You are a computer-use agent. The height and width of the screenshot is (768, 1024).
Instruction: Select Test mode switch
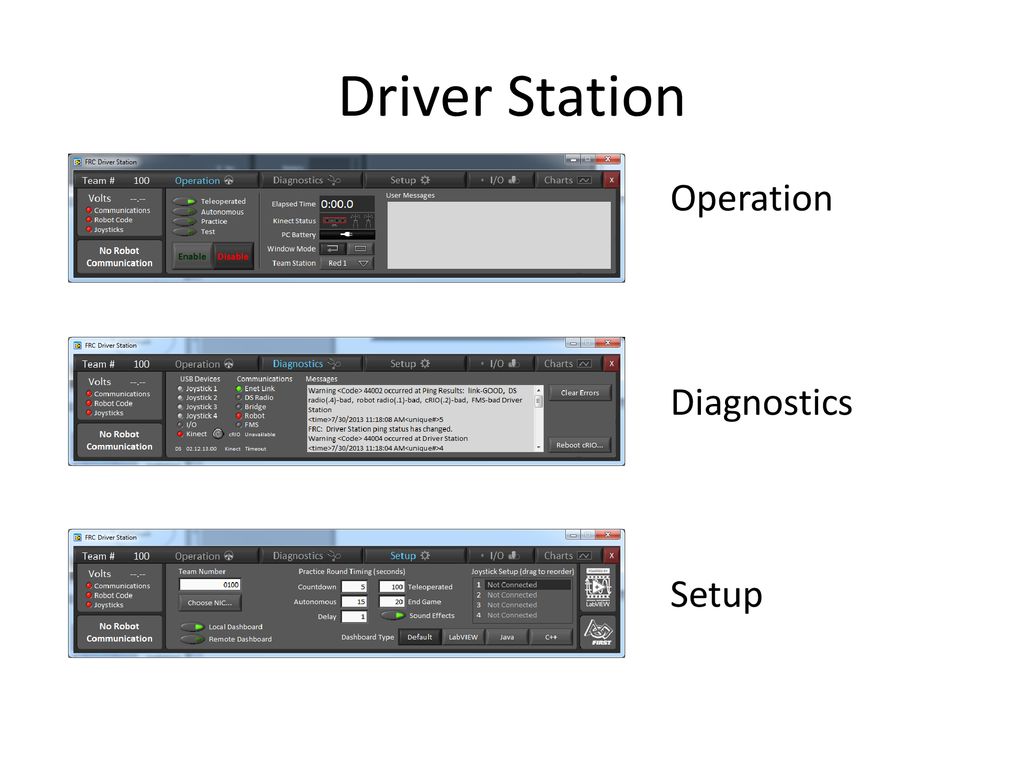pyautogui.click(x=185, y=231)
